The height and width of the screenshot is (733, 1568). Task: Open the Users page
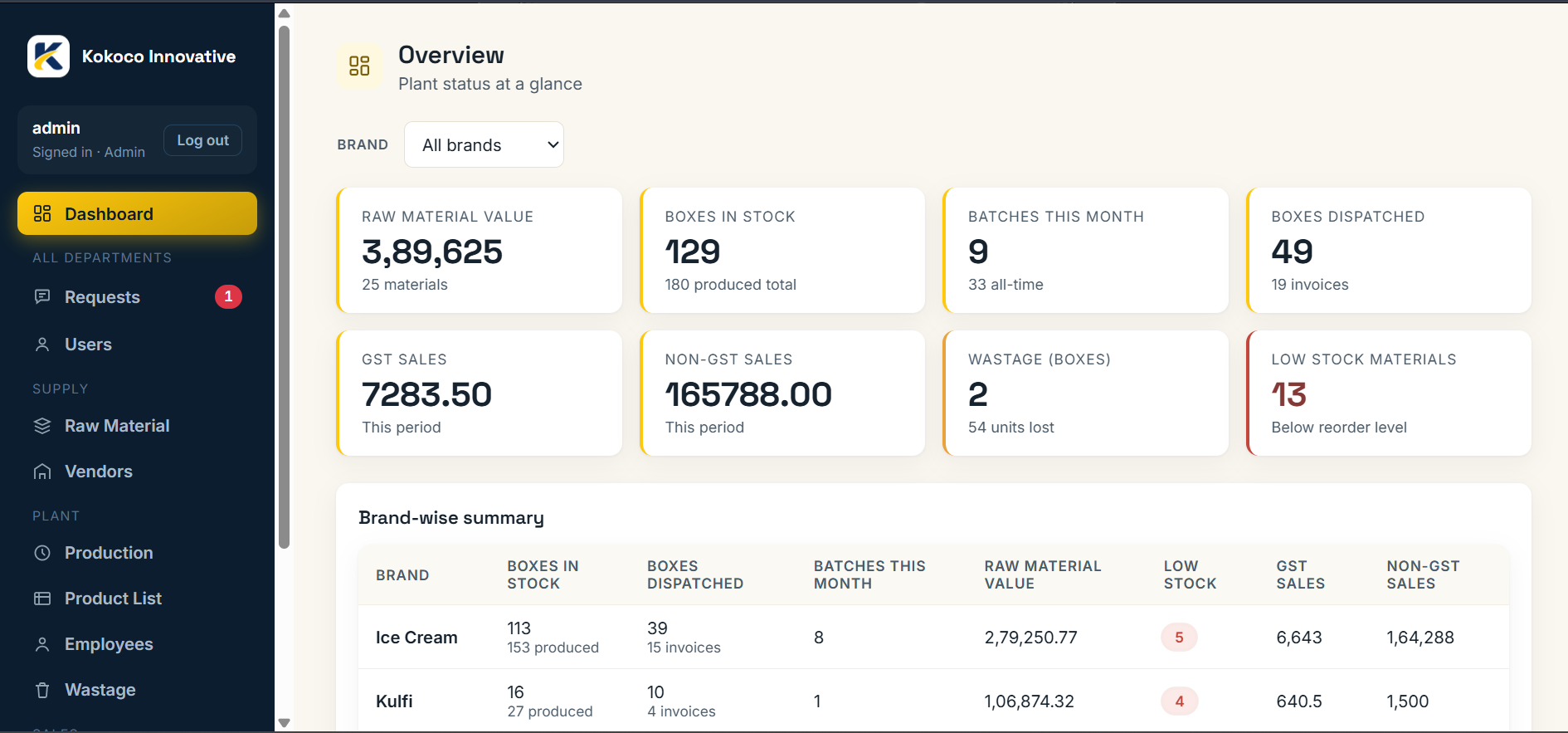click(137, 345)
